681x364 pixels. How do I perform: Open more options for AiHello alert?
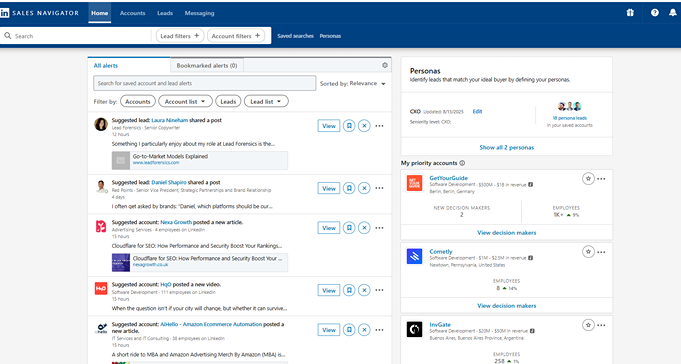click(379, 330)
